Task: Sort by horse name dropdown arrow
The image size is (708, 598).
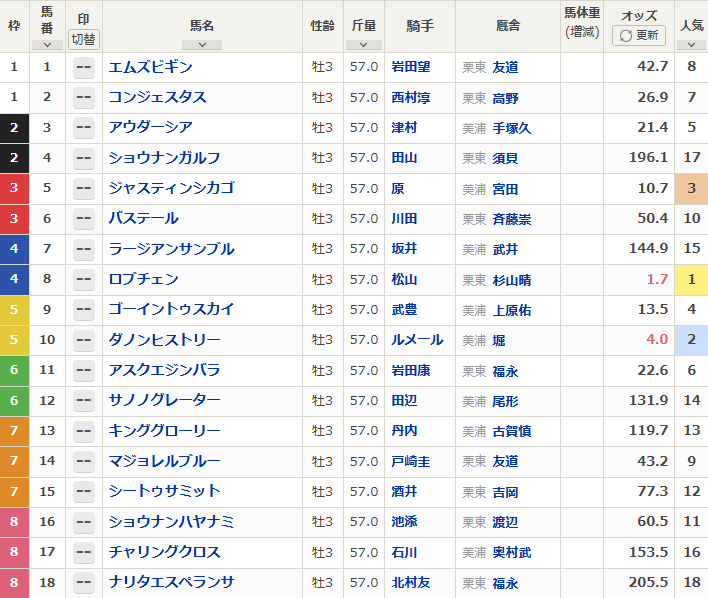Action: (202, 45)
